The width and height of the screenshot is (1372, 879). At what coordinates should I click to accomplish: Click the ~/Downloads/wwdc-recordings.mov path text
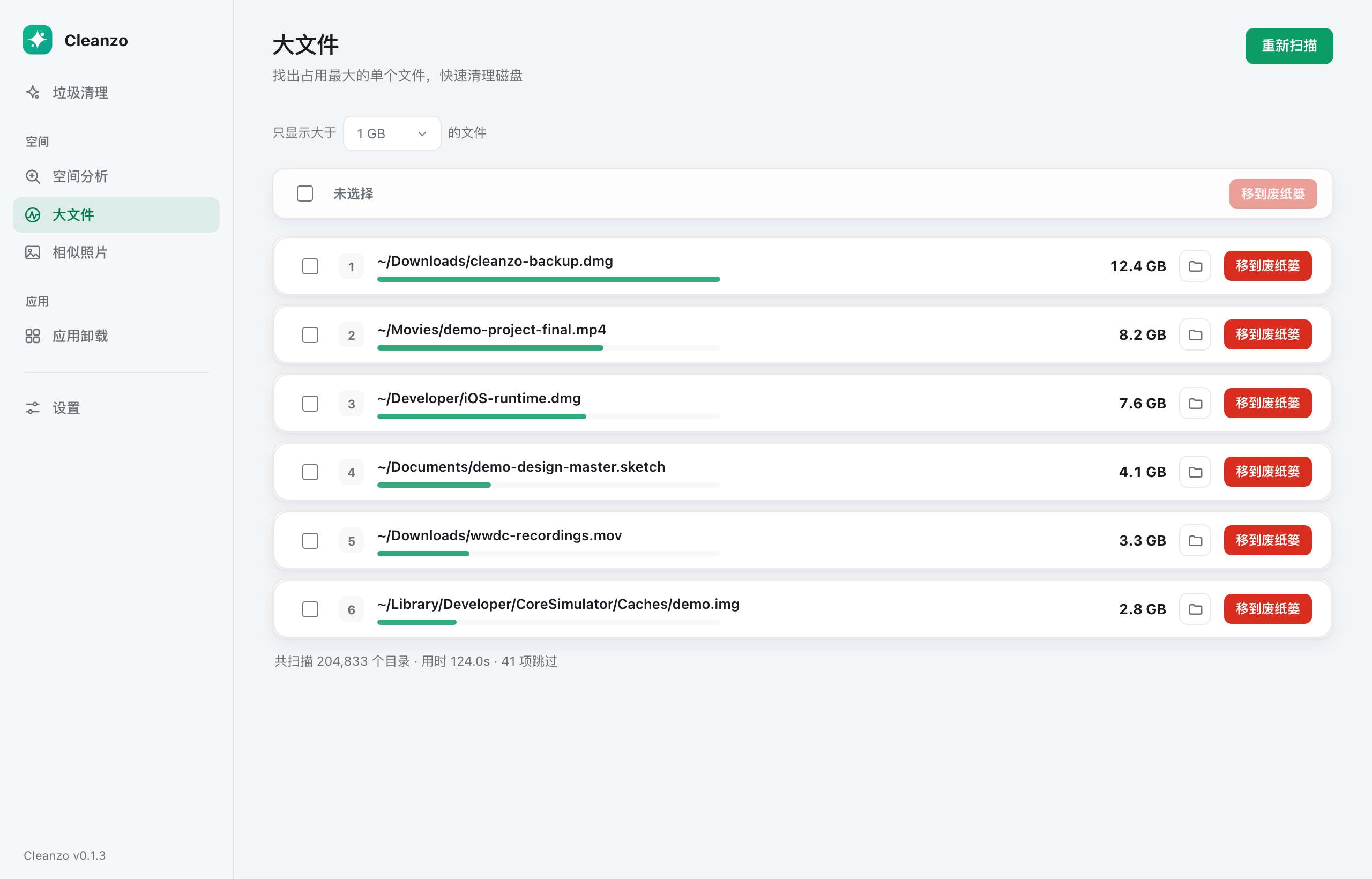click(499, 535)
